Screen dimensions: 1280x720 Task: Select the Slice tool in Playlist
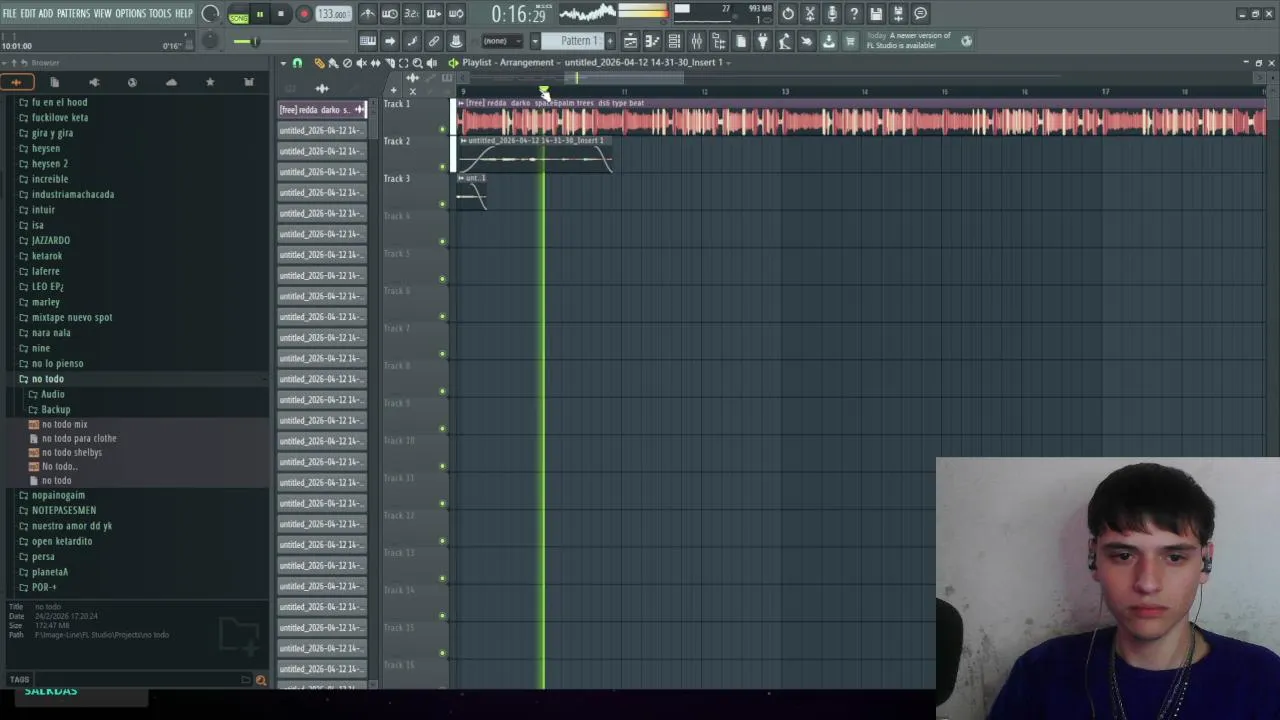pyautogui.click(x=390, y=62)
